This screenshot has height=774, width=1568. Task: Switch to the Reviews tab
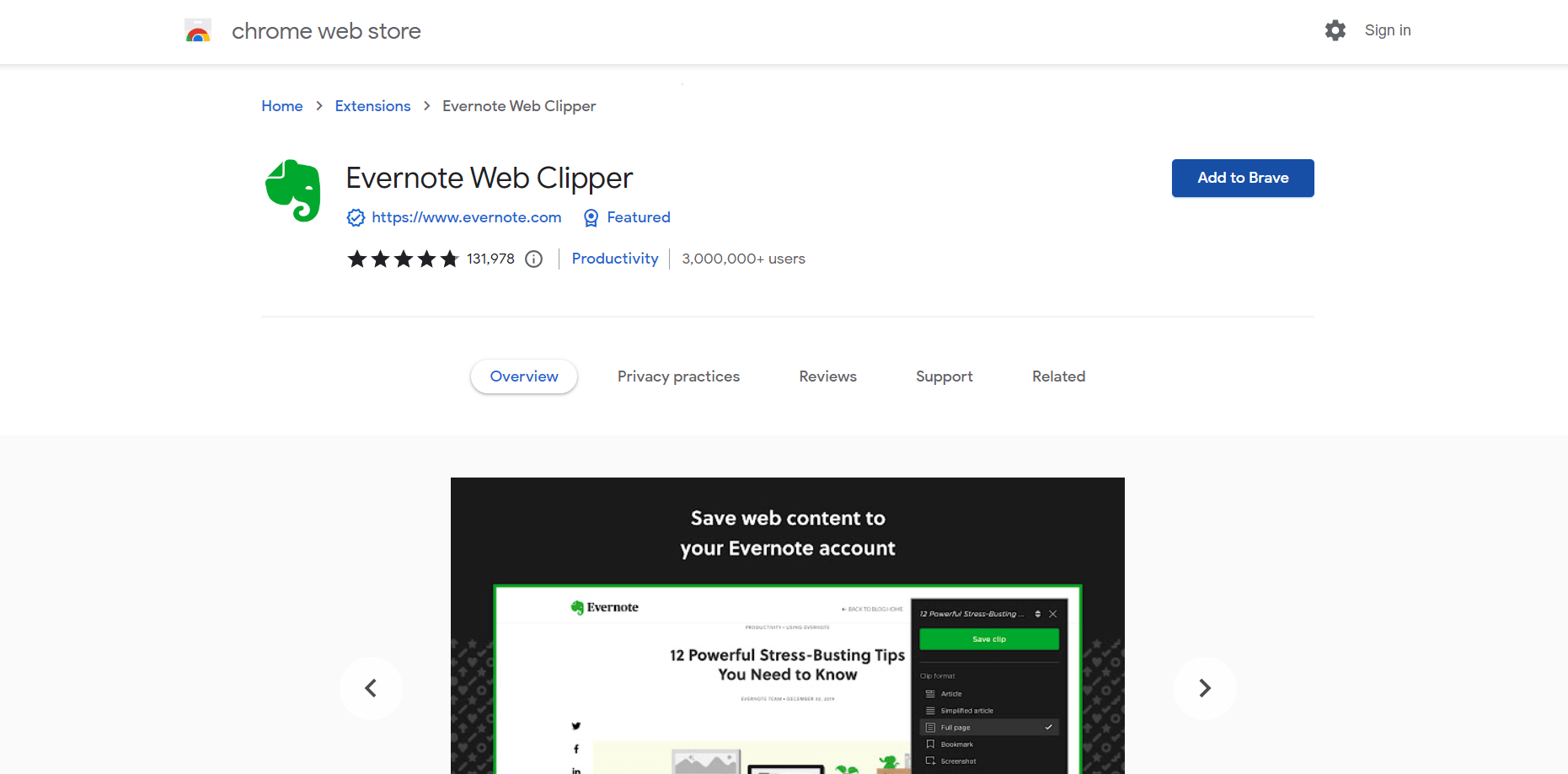(827, 376)
